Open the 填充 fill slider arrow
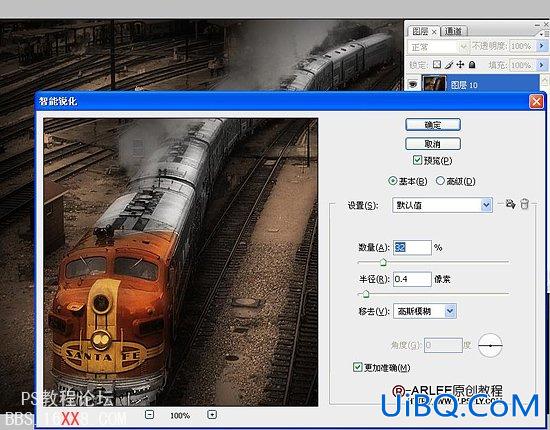 click(x=541, y=65)
